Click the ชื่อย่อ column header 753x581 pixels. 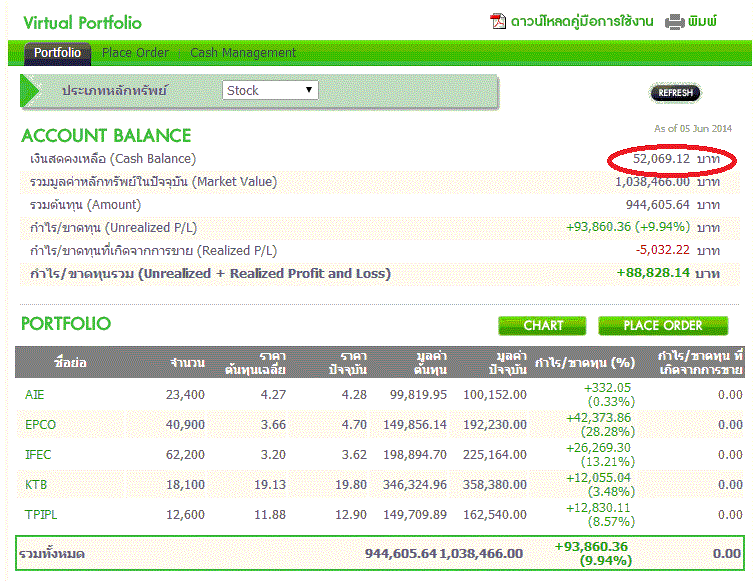pos(70,363)
